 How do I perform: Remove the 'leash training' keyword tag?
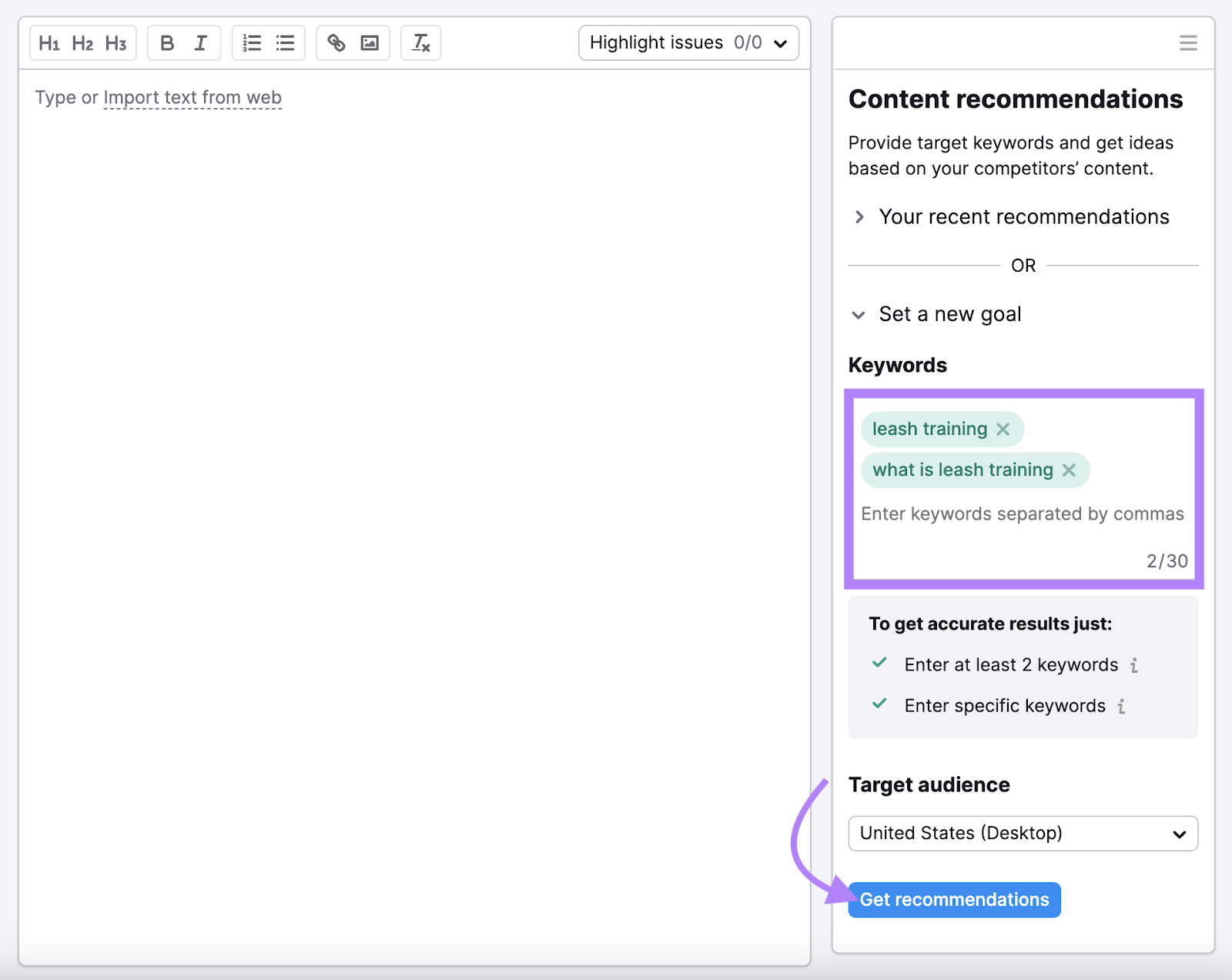click(x=1003, y=430)
